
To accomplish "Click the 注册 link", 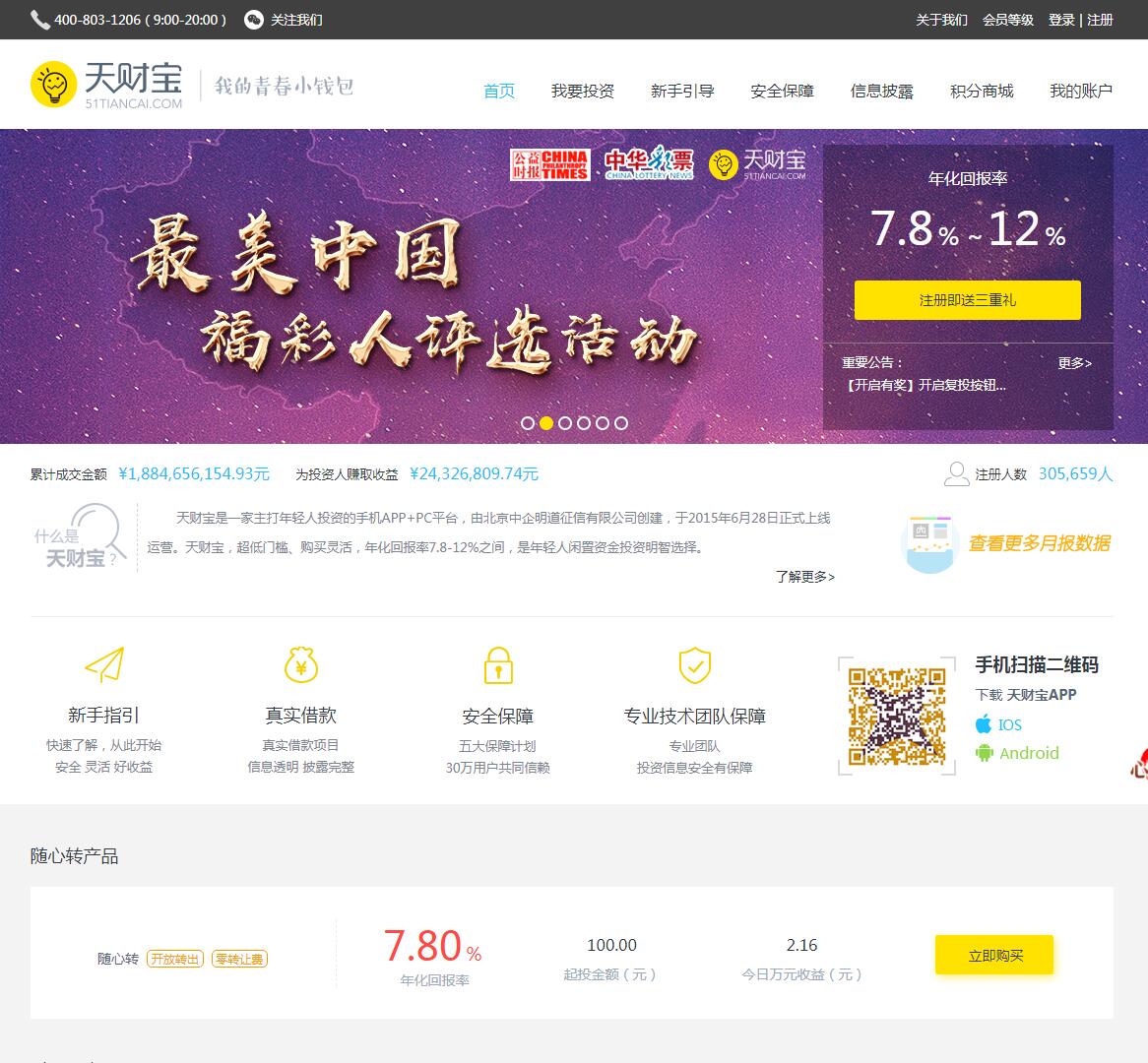I will point(1101,20).
